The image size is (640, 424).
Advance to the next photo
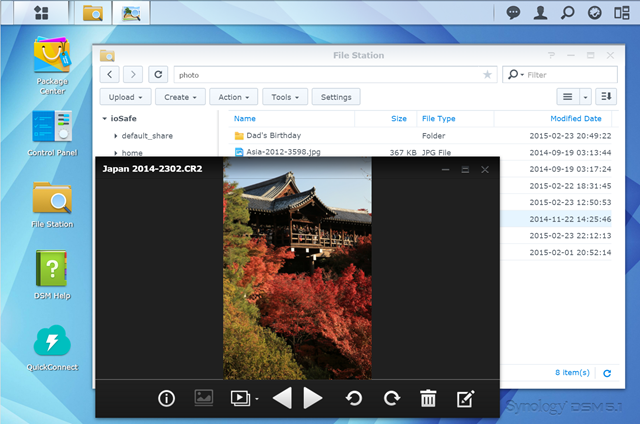(x=313, y=398)
